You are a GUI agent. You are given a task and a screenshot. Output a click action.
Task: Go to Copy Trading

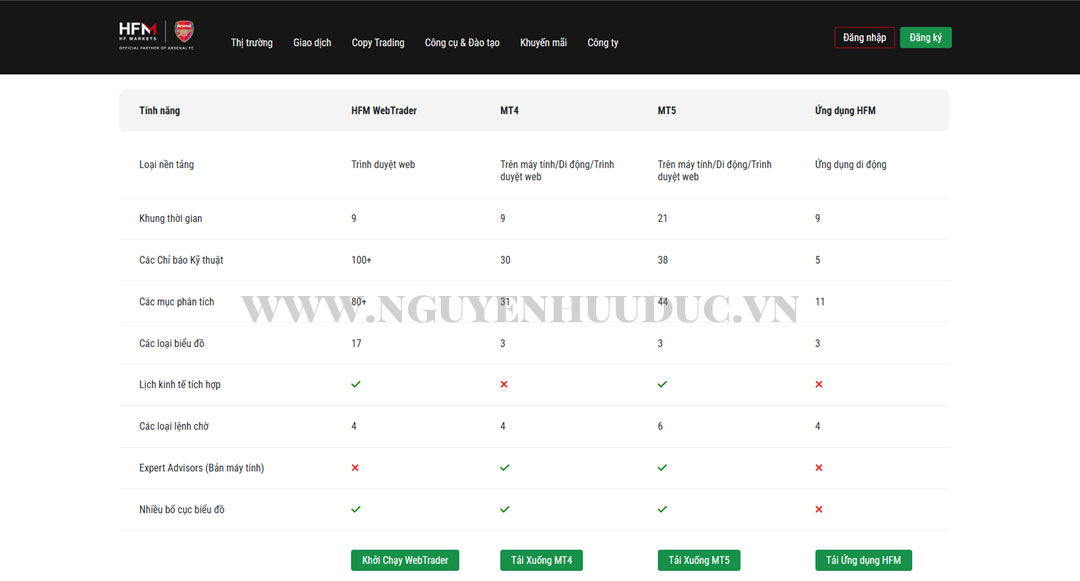[378, 43]
